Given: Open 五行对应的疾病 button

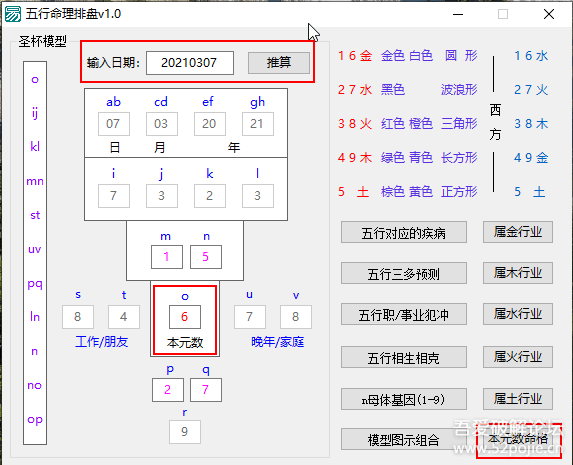Looking at the screenshot, I should click(404, 232).
